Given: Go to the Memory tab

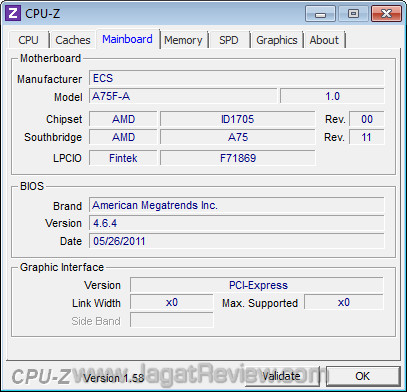Looking at the screenshot, I should coord(183,40).
